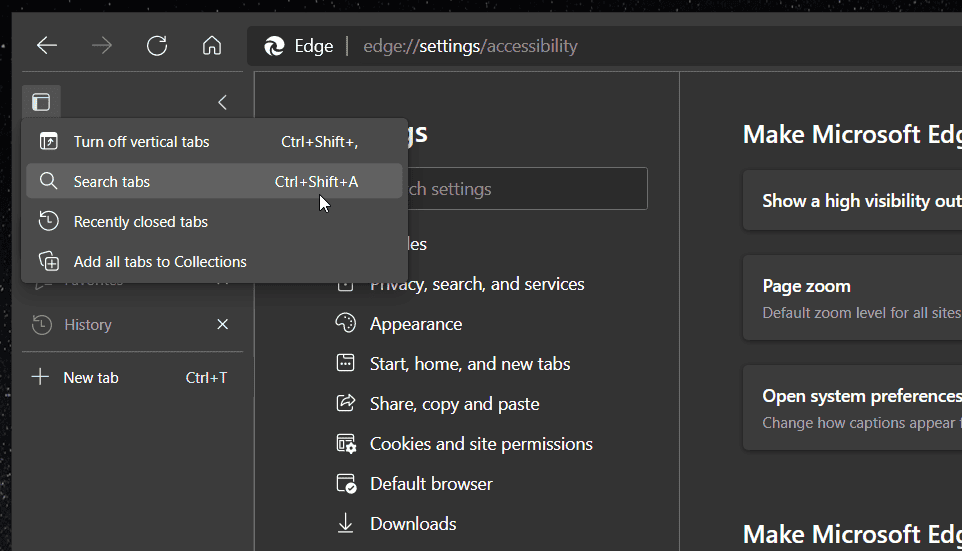Click the Start, home, and new tabs icon

[x=345, y=363]
